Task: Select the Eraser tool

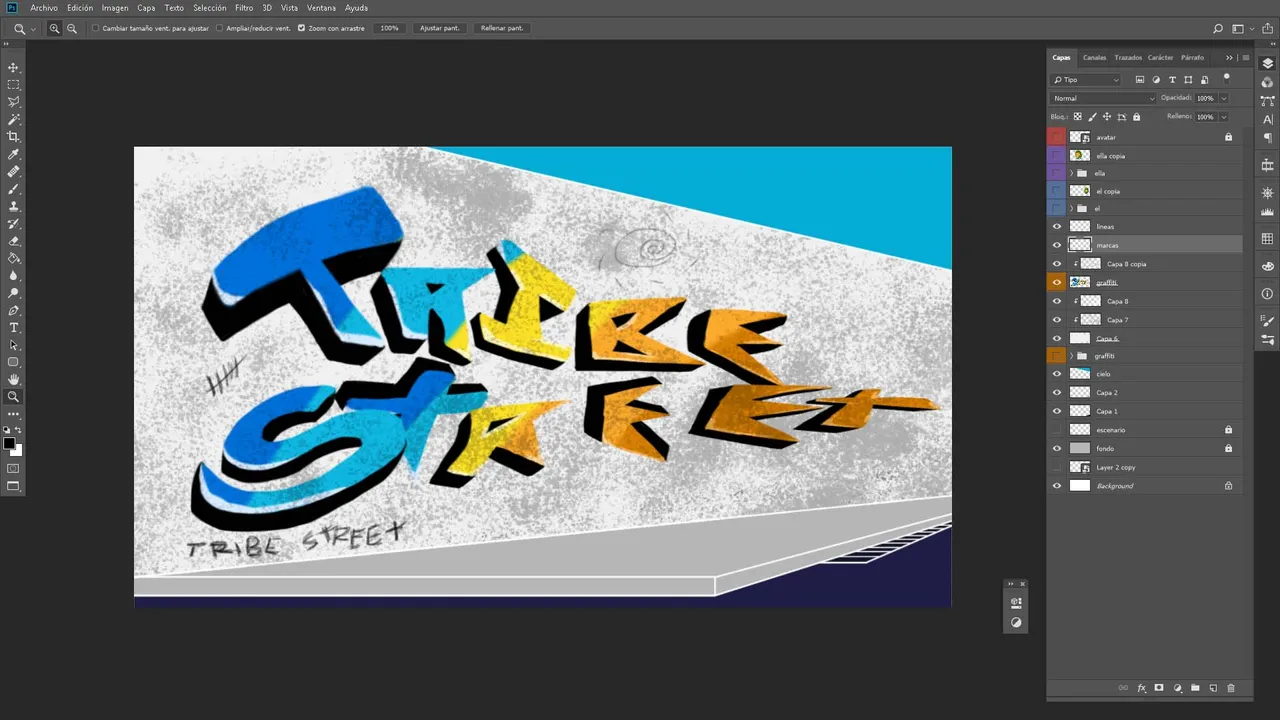Action: point(13,241)
